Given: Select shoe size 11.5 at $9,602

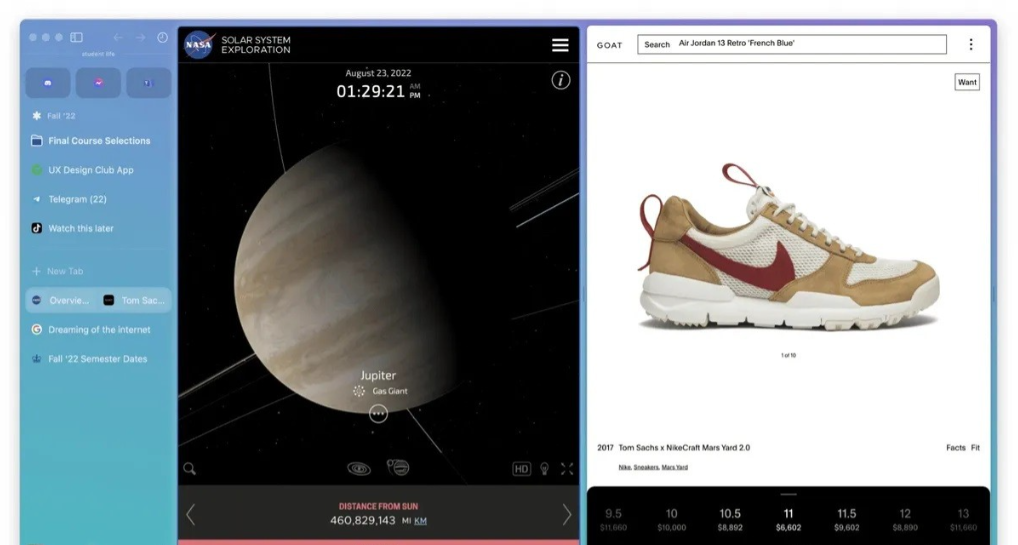Looking at the screenshot, I should [x=847, y=520].
